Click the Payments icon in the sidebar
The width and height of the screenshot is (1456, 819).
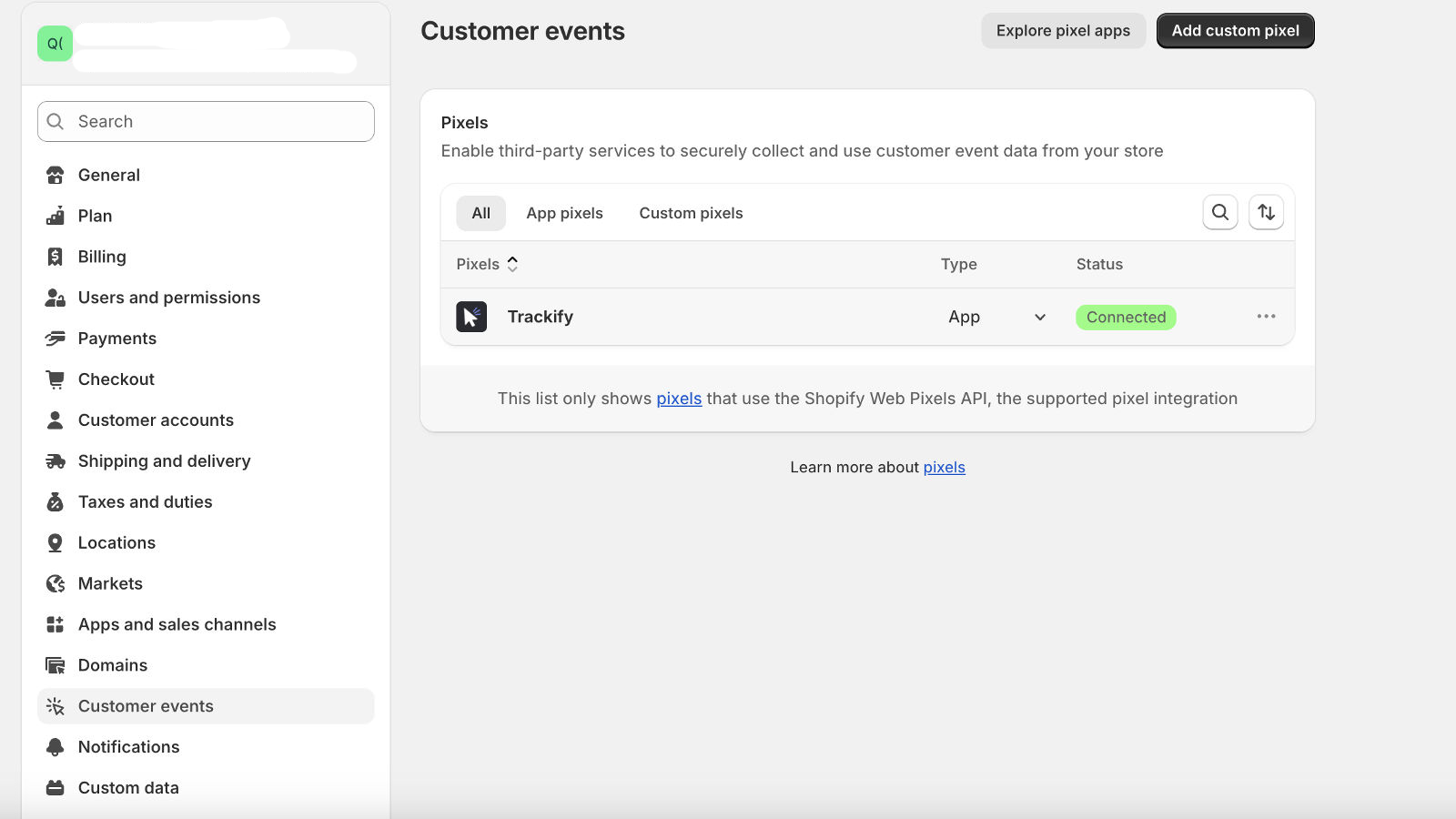click(x=56, y=338)
